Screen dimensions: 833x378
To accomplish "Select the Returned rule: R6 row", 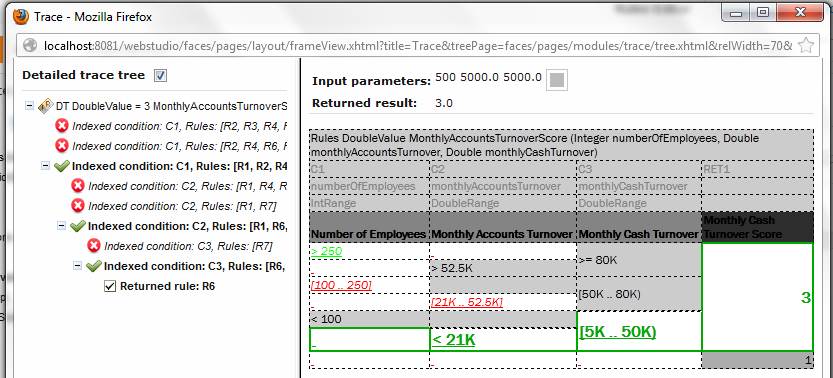I will click(x=167, y=286).
